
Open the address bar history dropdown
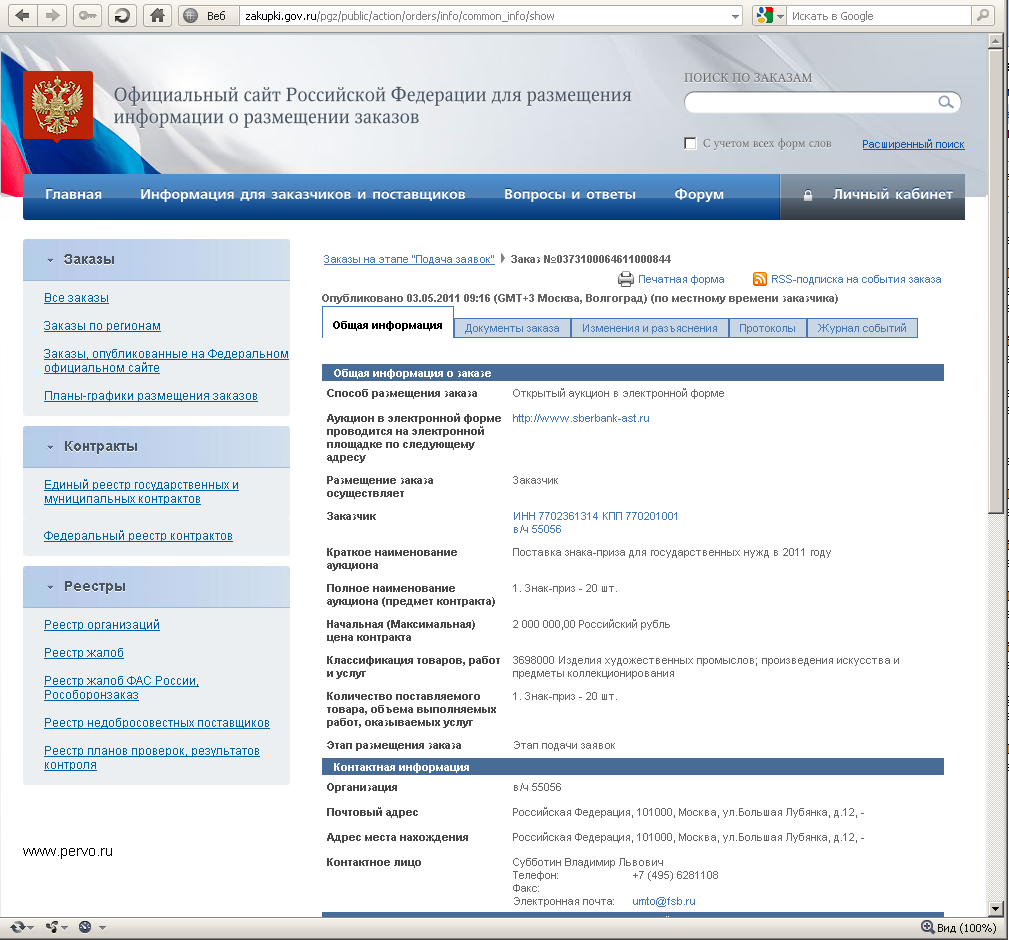pyautogui.click(x=736, y=16)
